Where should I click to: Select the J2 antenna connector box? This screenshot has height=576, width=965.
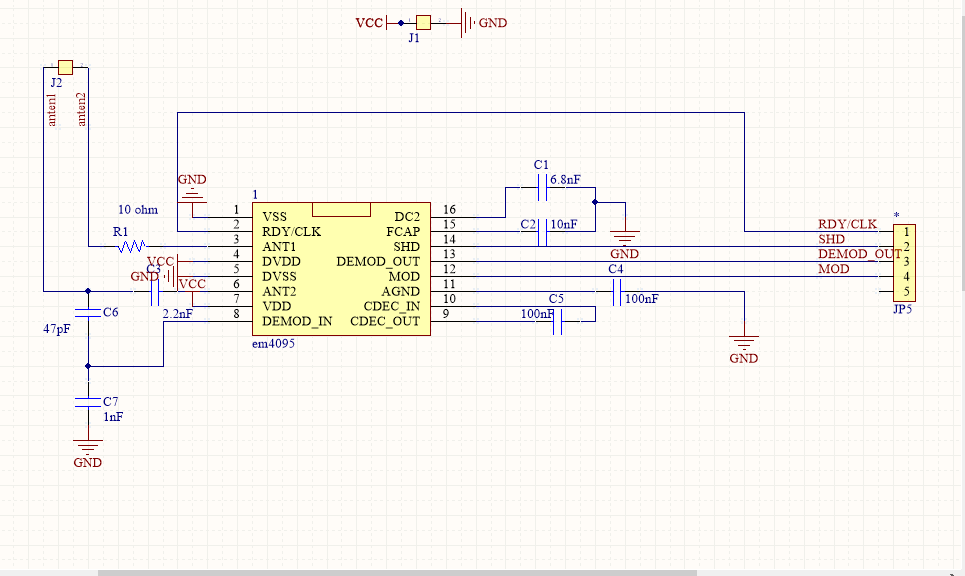click(65, 66)
